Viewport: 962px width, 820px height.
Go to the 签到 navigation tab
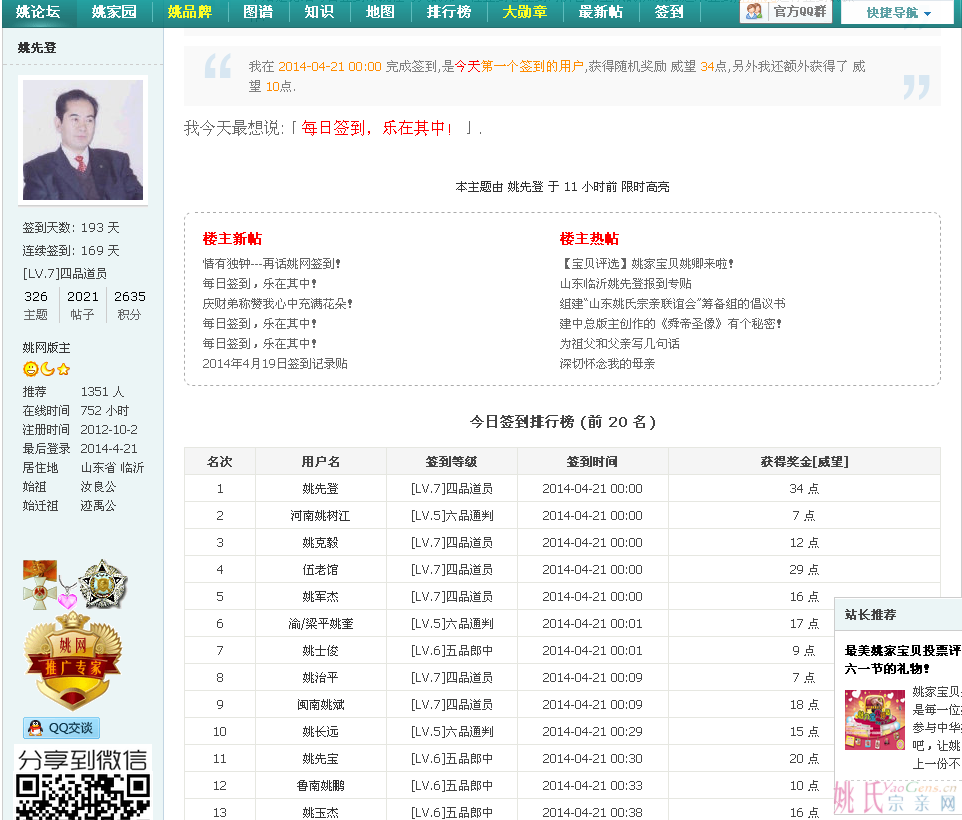tap(669, 12)
